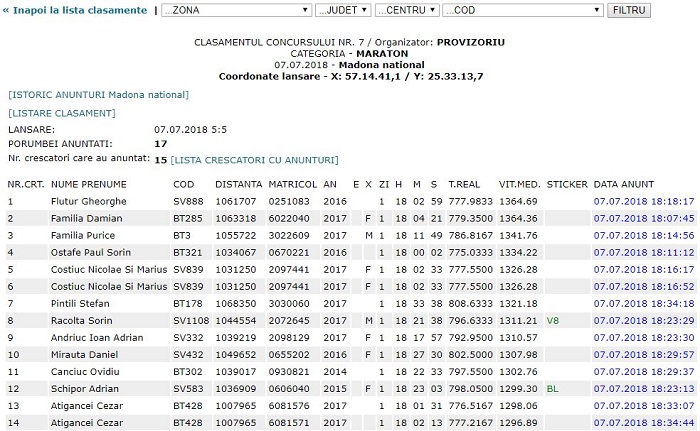Select name Andriuc Ioan Adrian
Image resolution: width=700 pixels, height=431 pixels.
coord(97,337)
